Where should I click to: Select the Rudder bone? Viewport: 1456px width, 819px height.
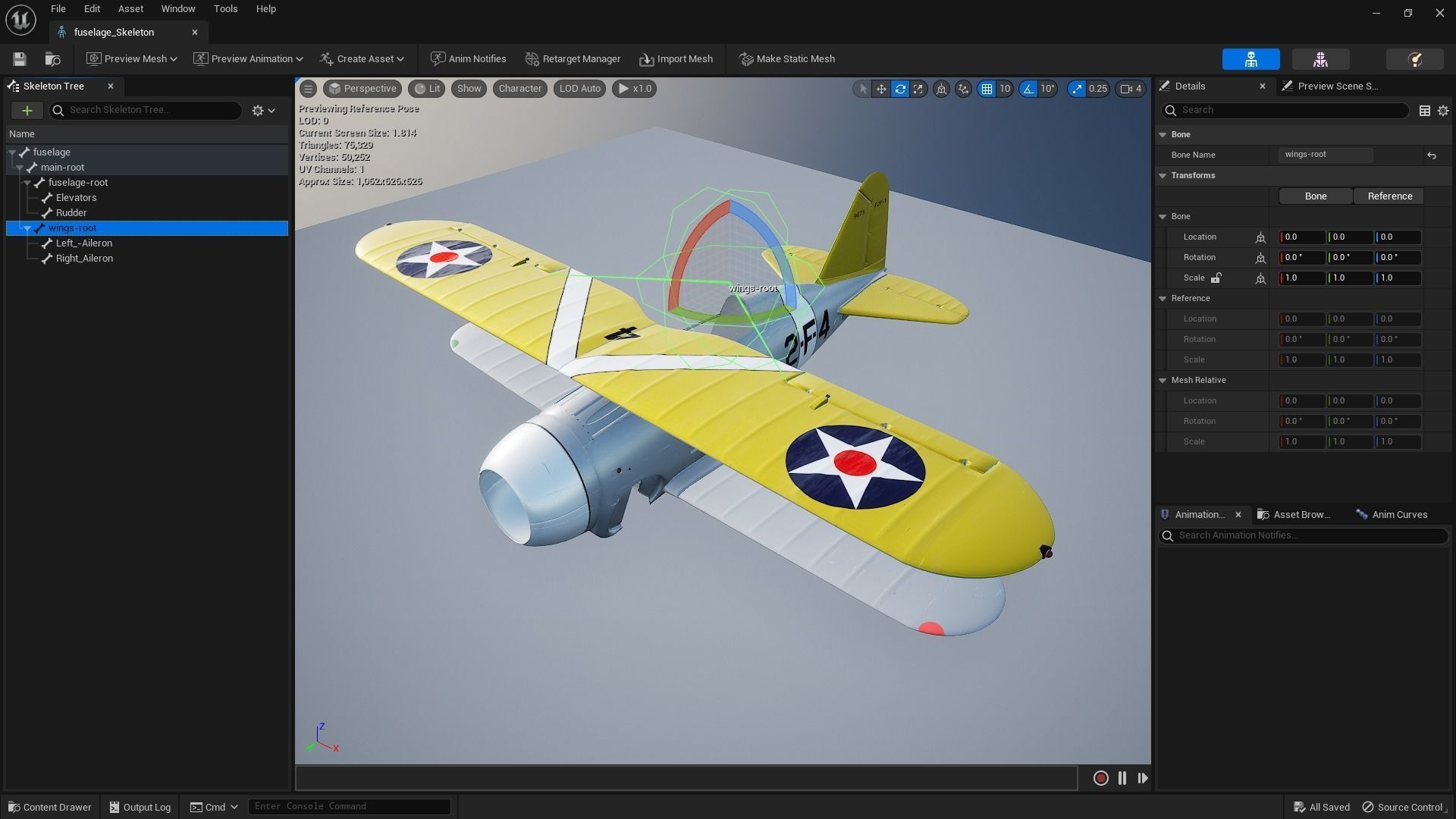(71, 213)
